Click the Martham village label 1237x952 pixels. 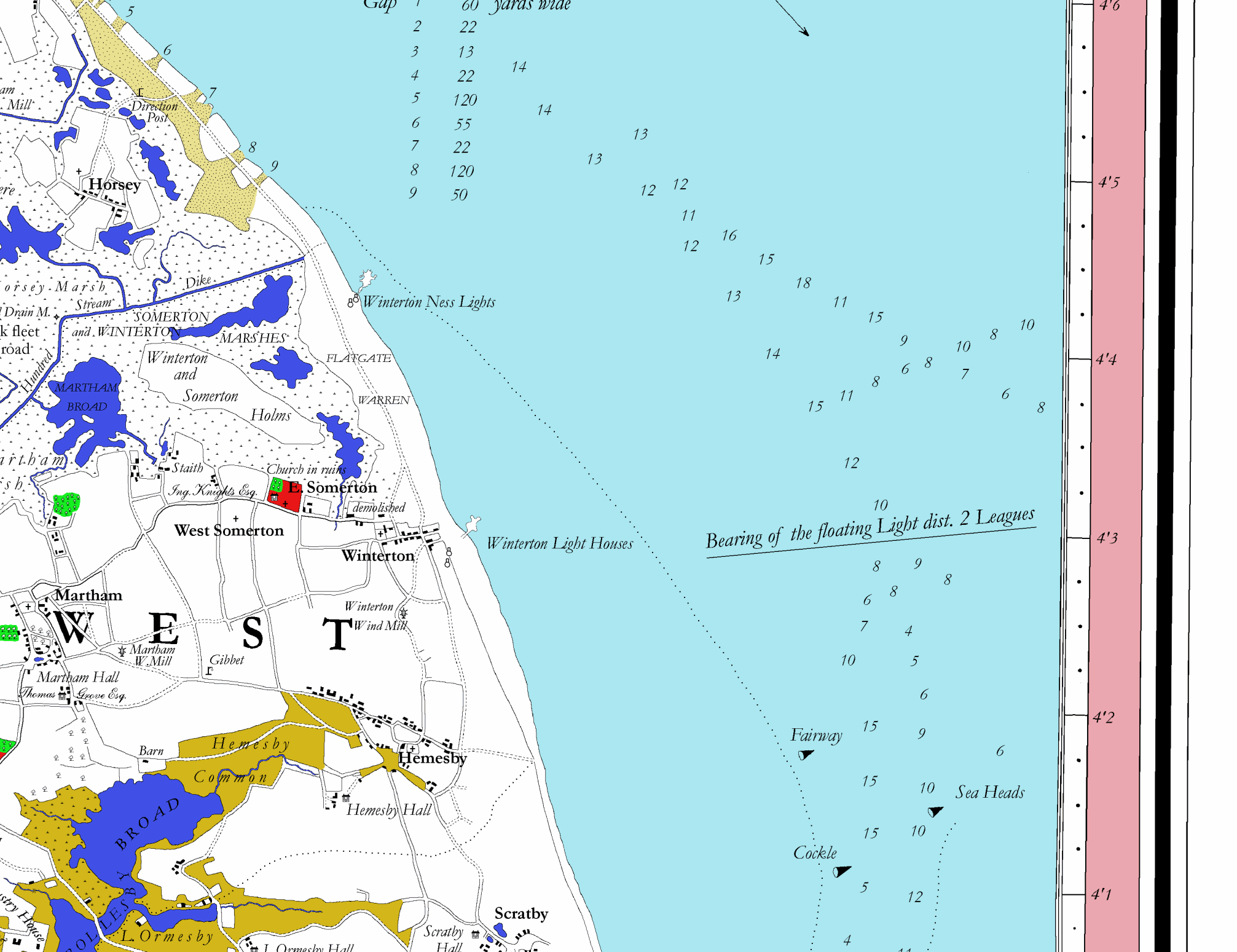(x=88, y=595)
